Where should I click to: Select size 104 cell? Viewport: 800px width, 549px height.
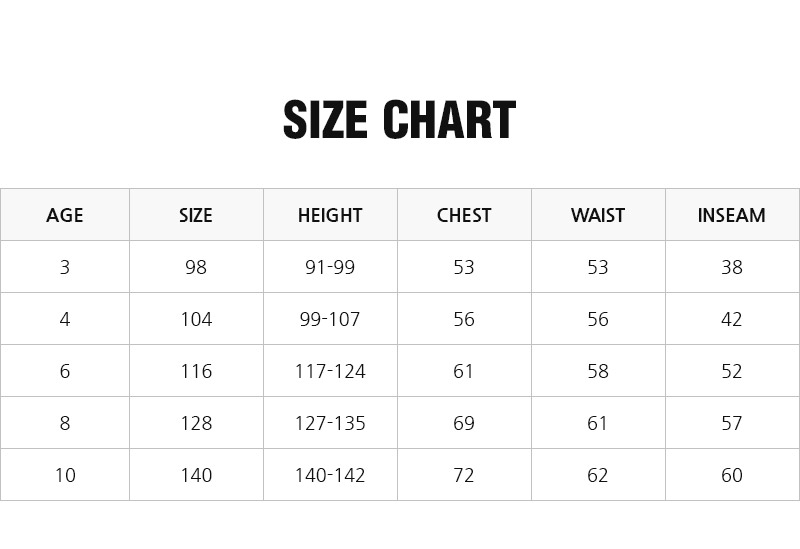[196, 319]
